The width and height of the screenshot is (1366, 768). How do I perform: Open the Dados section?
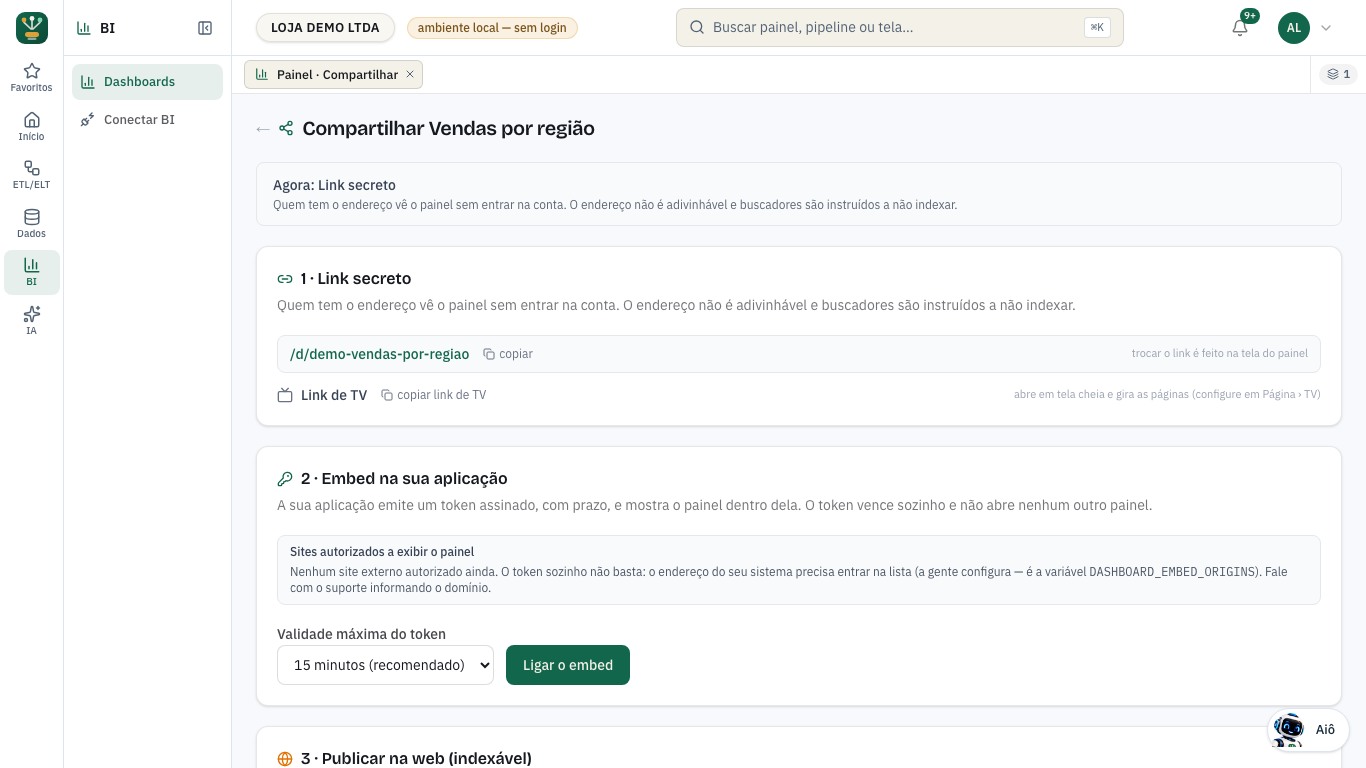pyautogui.click(x=32, y=223)
